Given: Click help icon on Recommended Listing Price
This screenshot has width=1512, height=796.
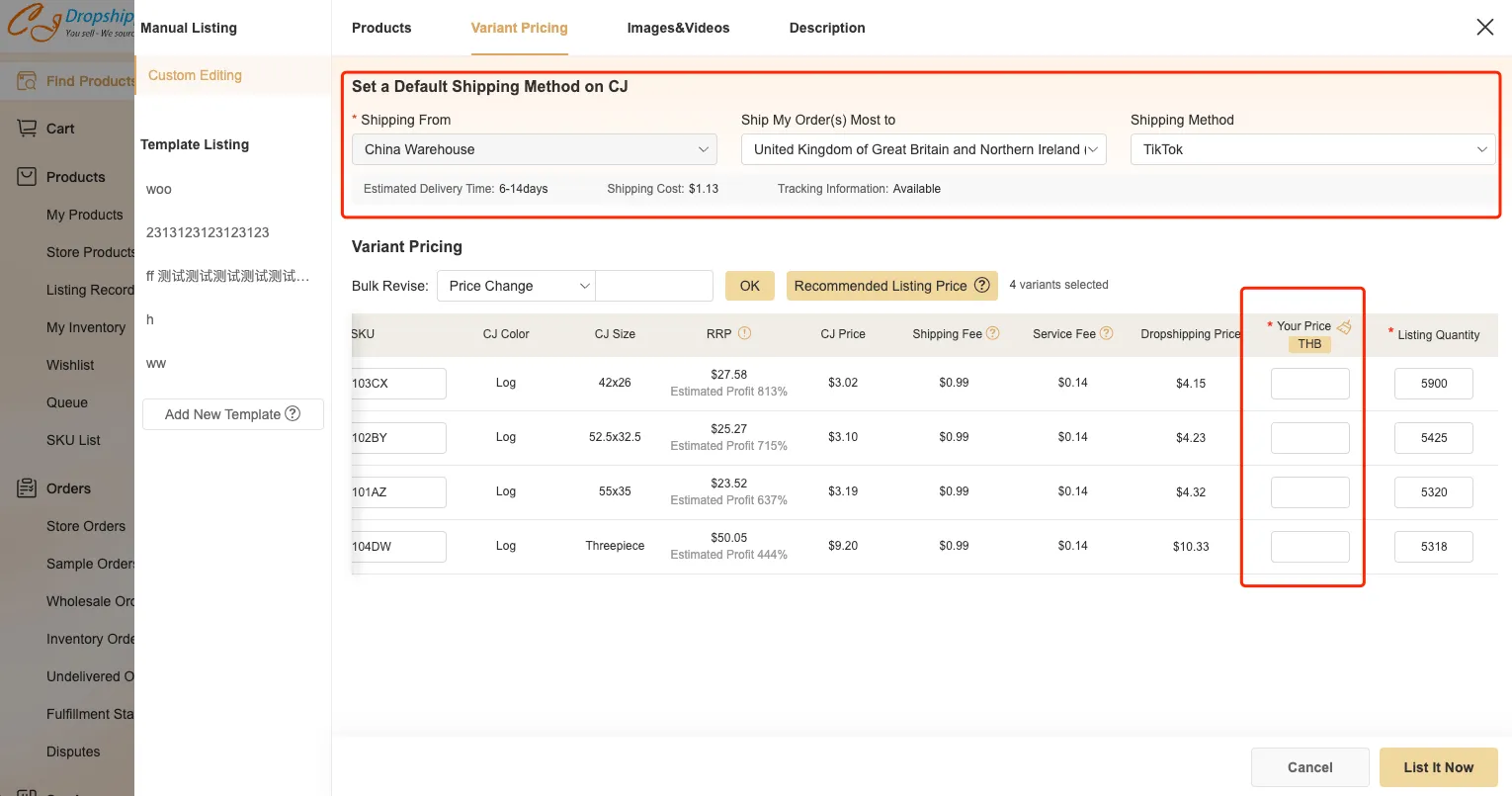Looking at the screenshot, I should click(982, 285).
